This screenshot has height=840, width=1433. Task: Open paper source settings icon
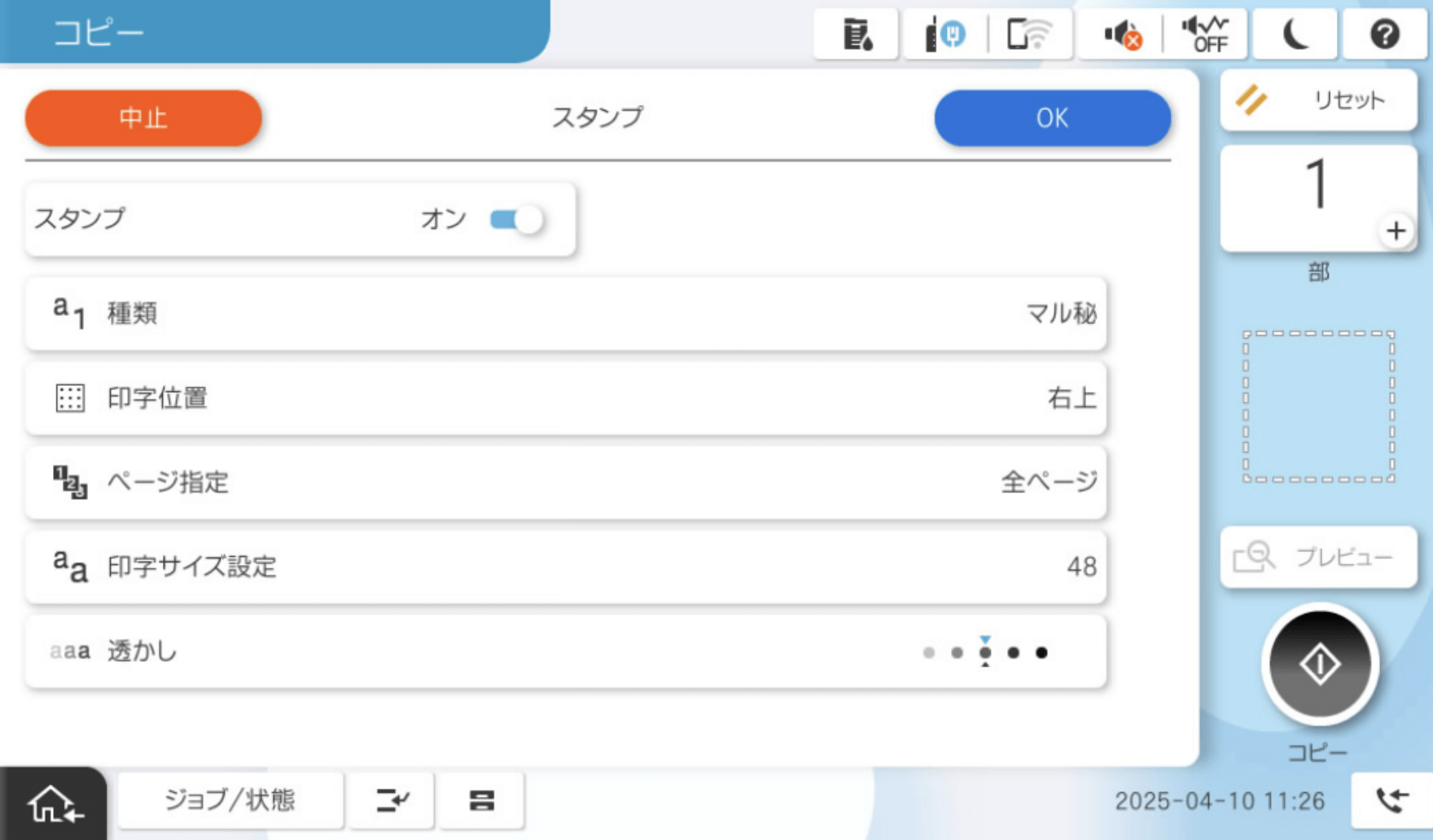pyautogui.click(x=481, y=801)
